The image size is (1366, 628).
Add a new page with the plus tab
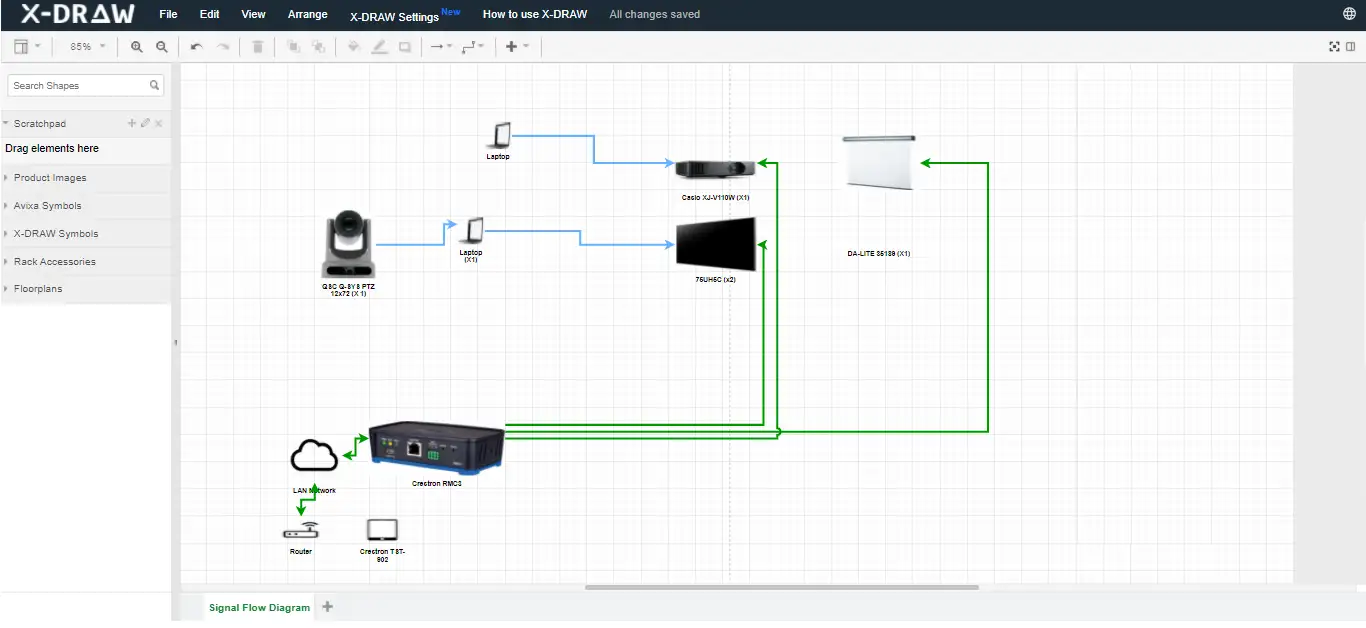click(x=327, y=607)
